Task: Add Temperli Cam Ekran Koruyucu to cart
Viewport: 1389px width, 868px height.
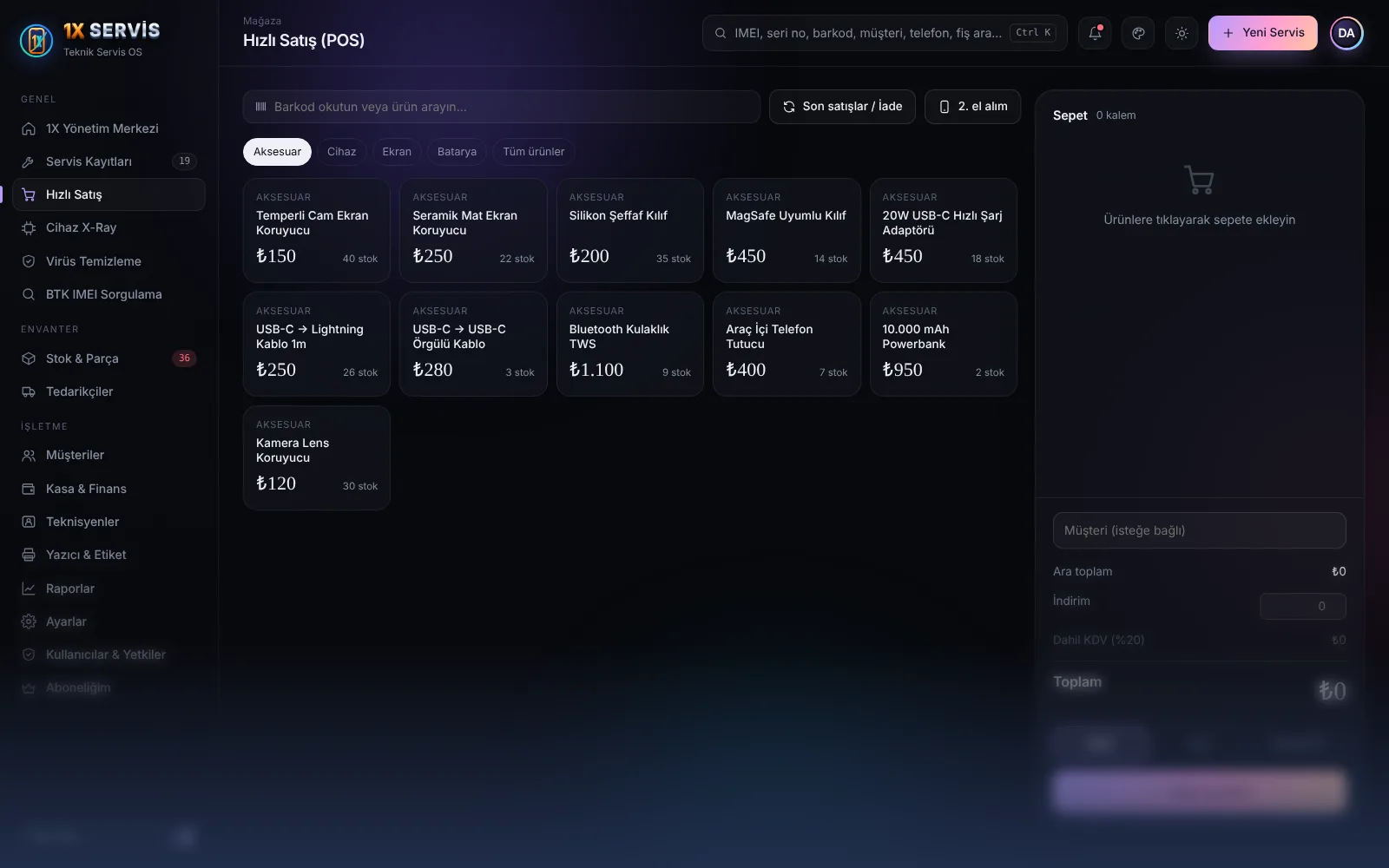Action: 317,231
